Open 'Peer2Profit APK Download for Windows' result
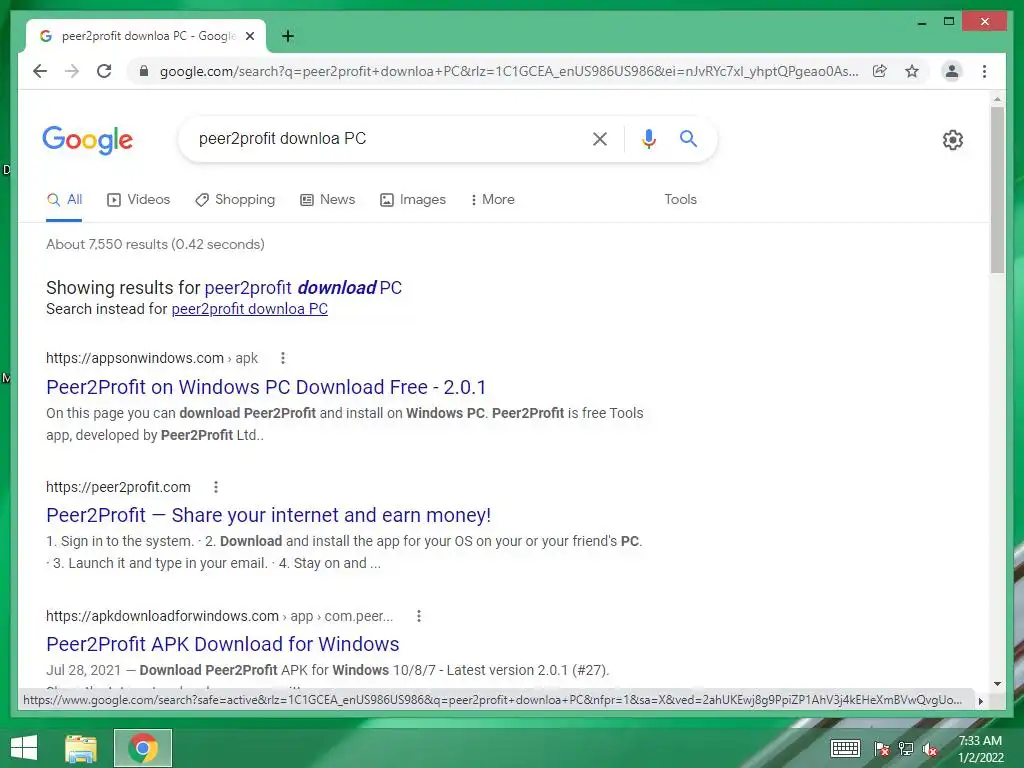 [223, 645]
